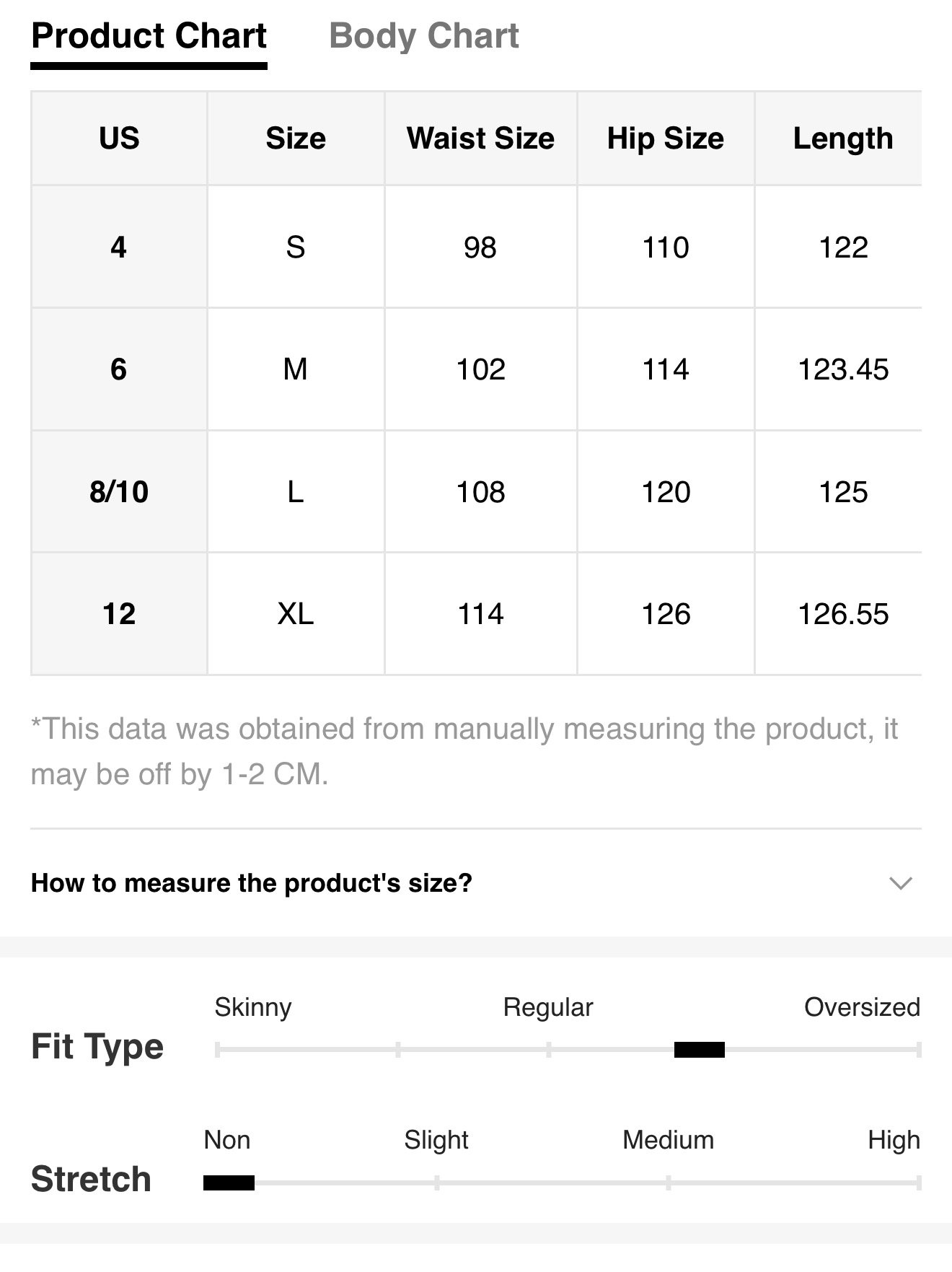Screen dimensions: 952x1272
Task: Select the Product Chart tab
Action: [x=149, y=36]
